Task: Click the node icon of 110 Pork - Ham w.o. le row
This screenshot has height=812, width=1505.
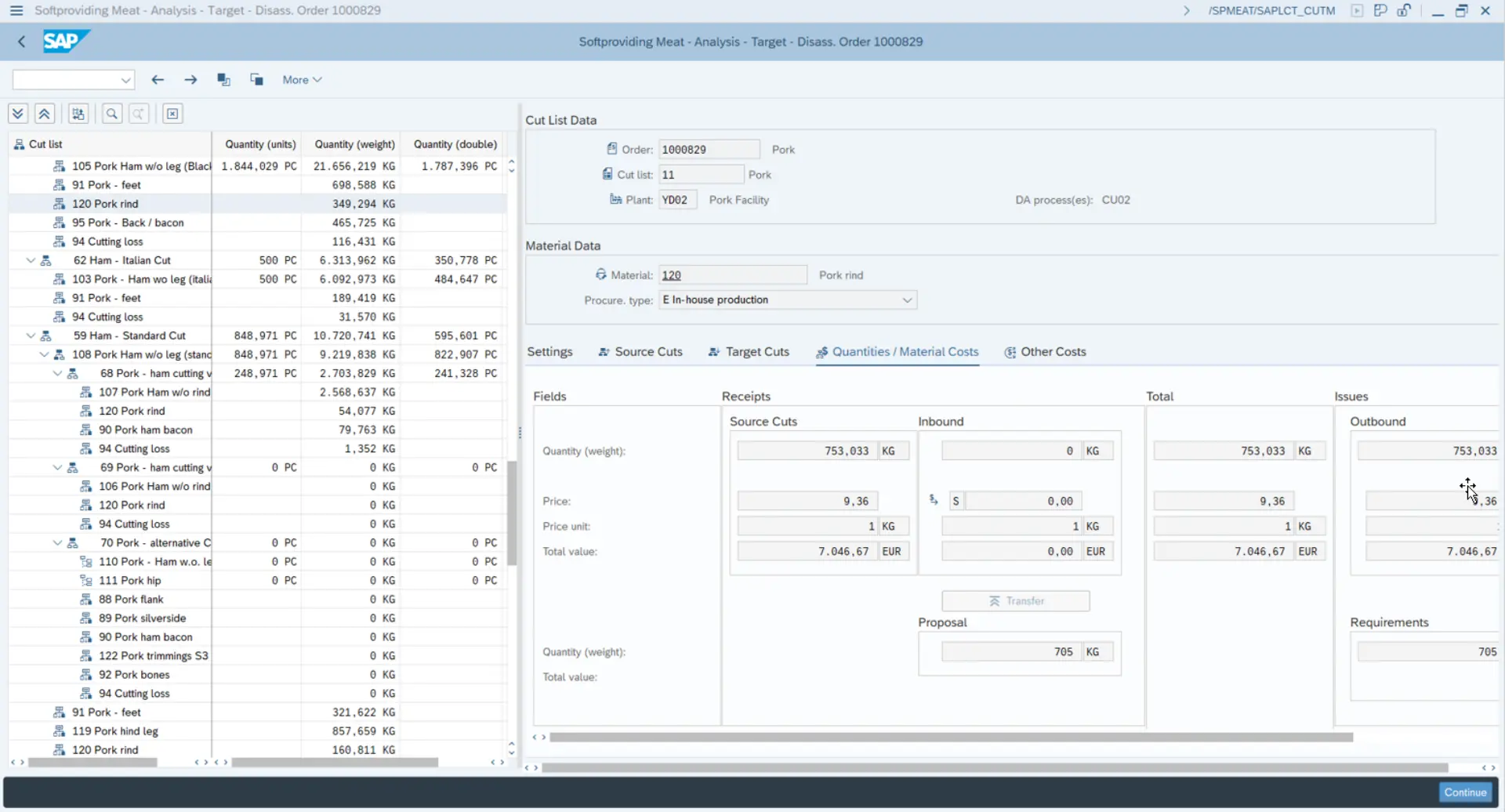Action: [86, 562]
